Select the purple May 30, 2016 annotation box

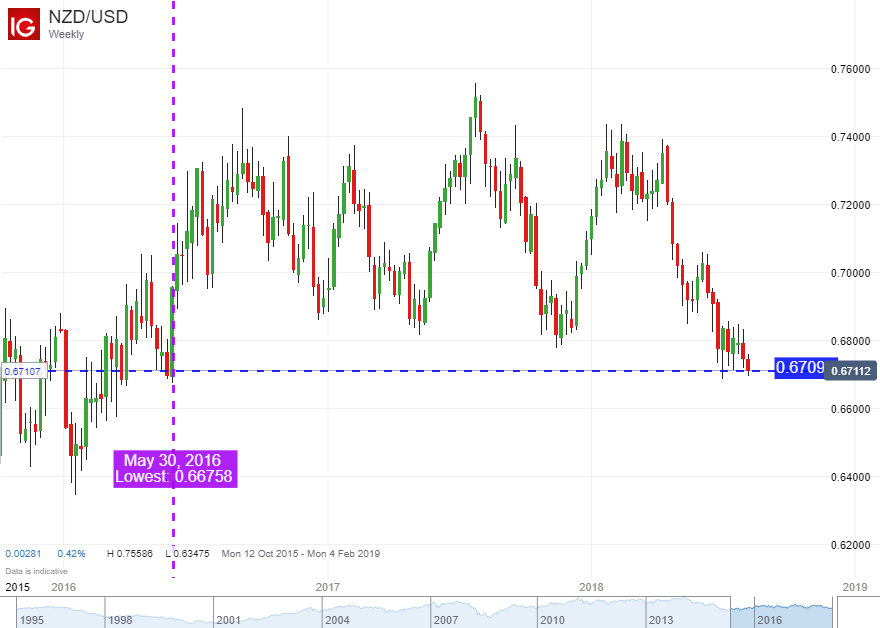click(x=175, y=469)
